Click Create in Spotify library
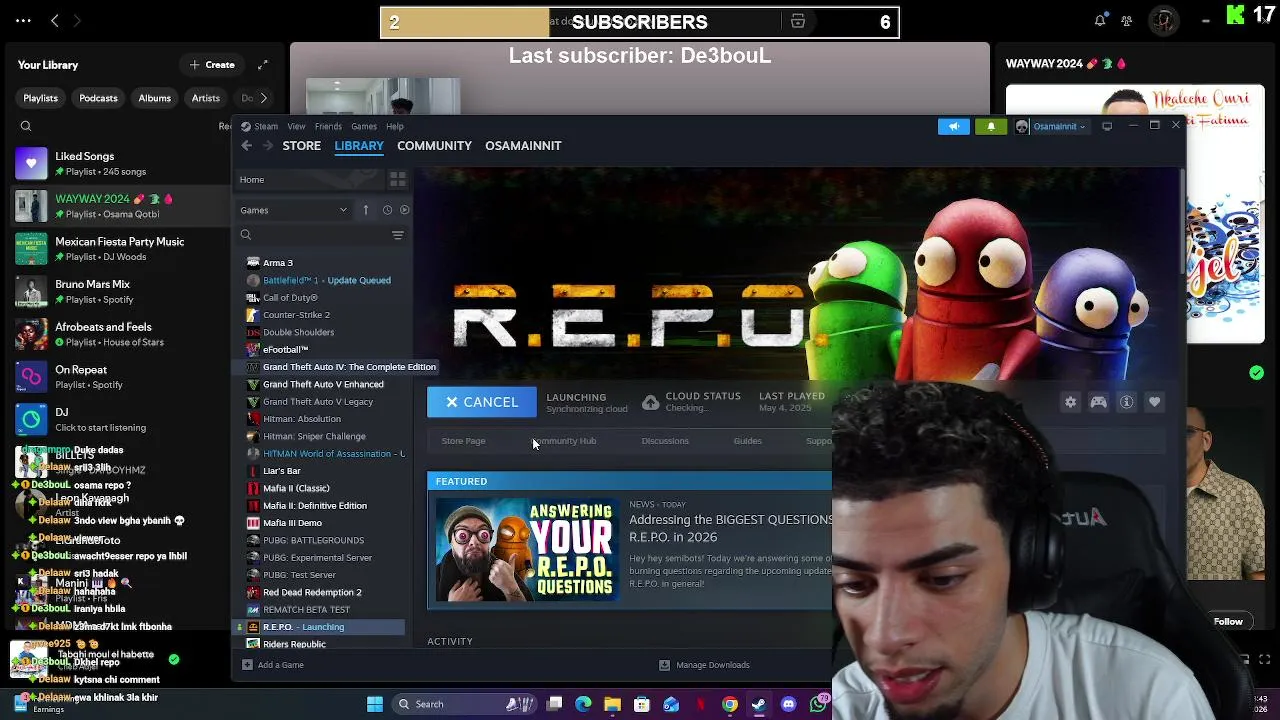The height and width of the screenshot is (720, 1280). [212, 65]
